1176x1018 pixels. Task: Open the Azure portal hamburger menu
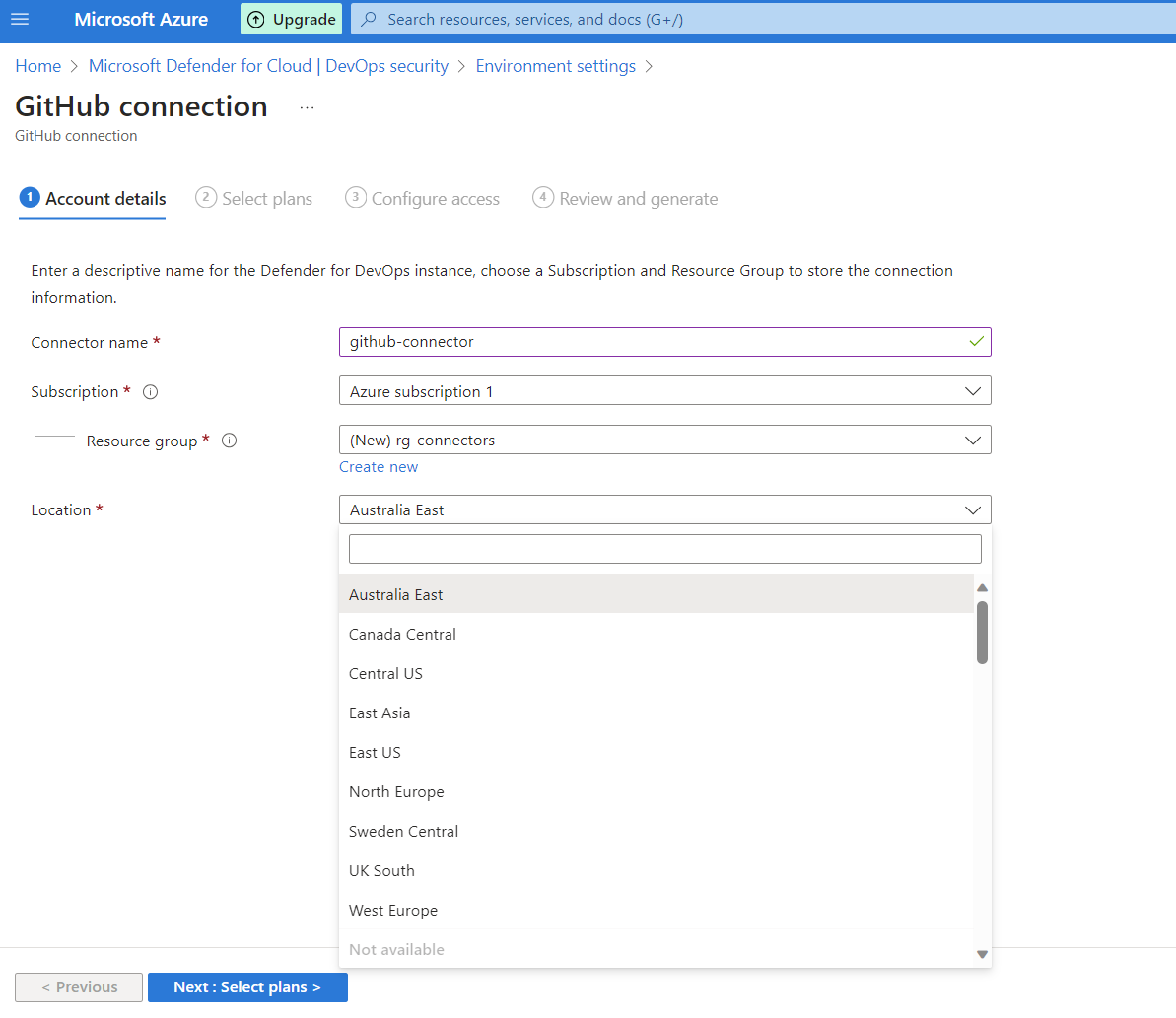(20, 20)
